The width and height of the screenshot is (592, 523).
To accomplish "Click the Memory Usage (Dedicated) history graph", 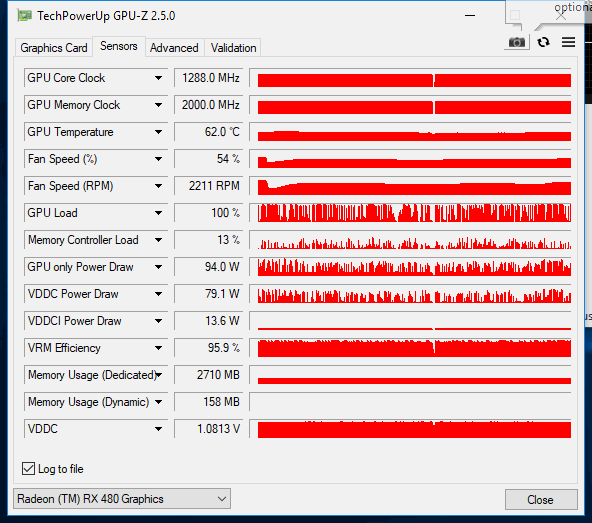I will coord(411,375).
